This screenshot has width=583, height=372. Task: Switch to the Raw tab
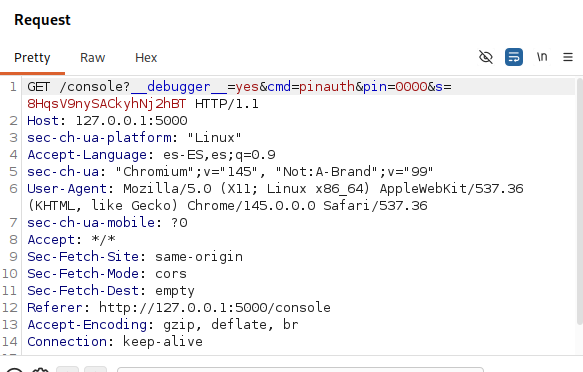tap(93, 58)
